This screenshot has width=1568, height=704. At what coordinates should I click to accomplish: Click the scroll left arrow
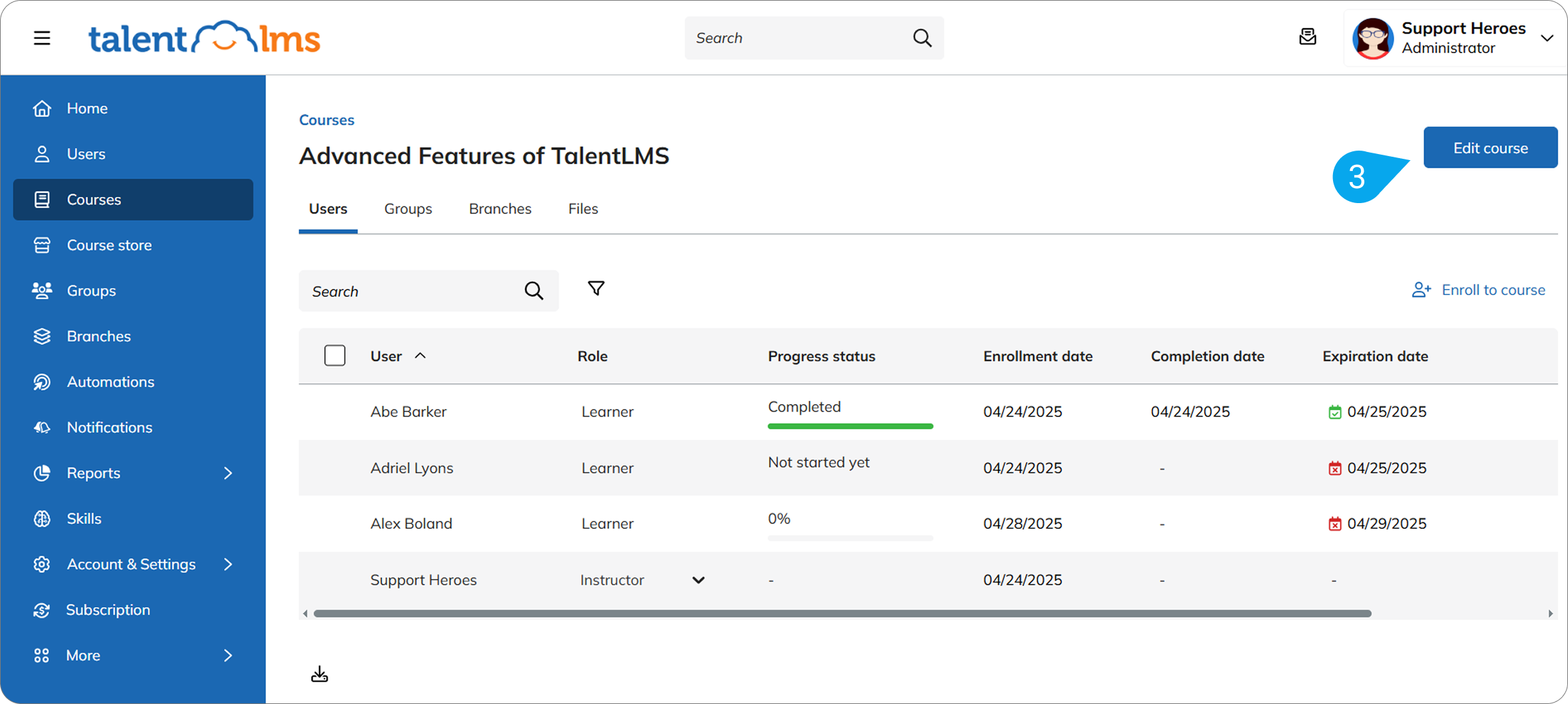(305, 613)
